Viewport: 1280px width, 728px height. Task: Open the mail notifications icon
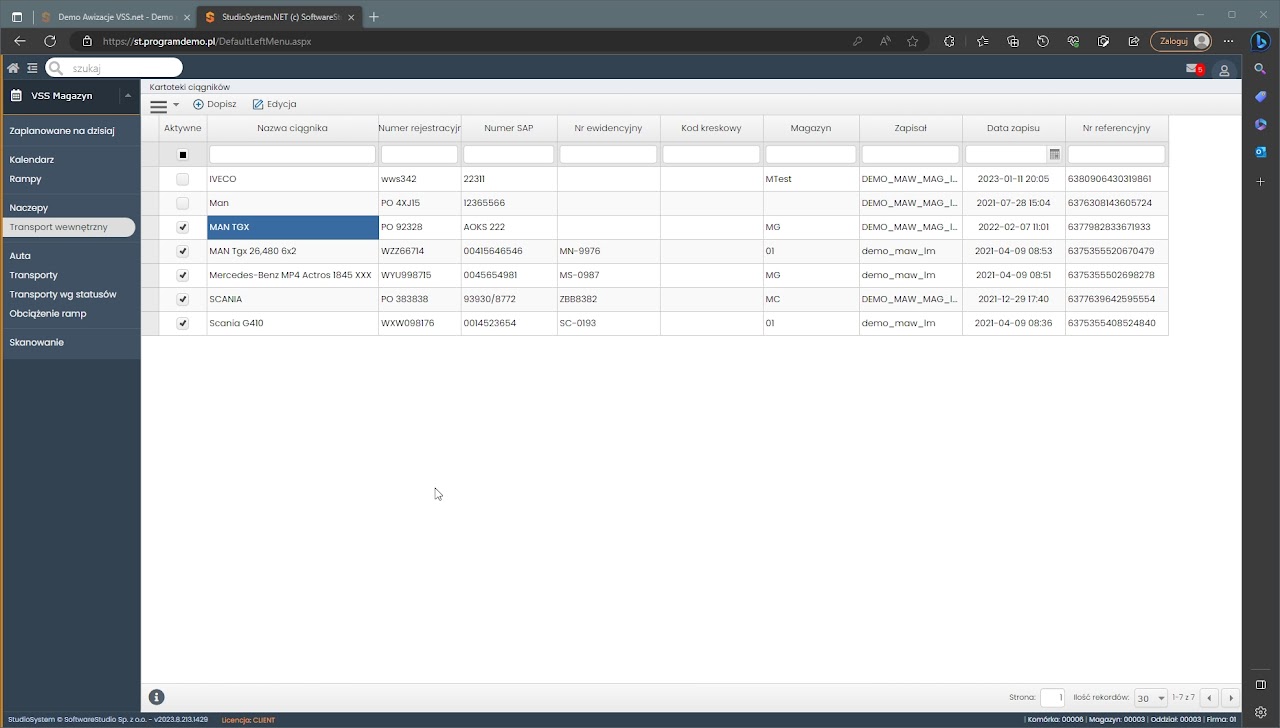(x=1193, y=69)
